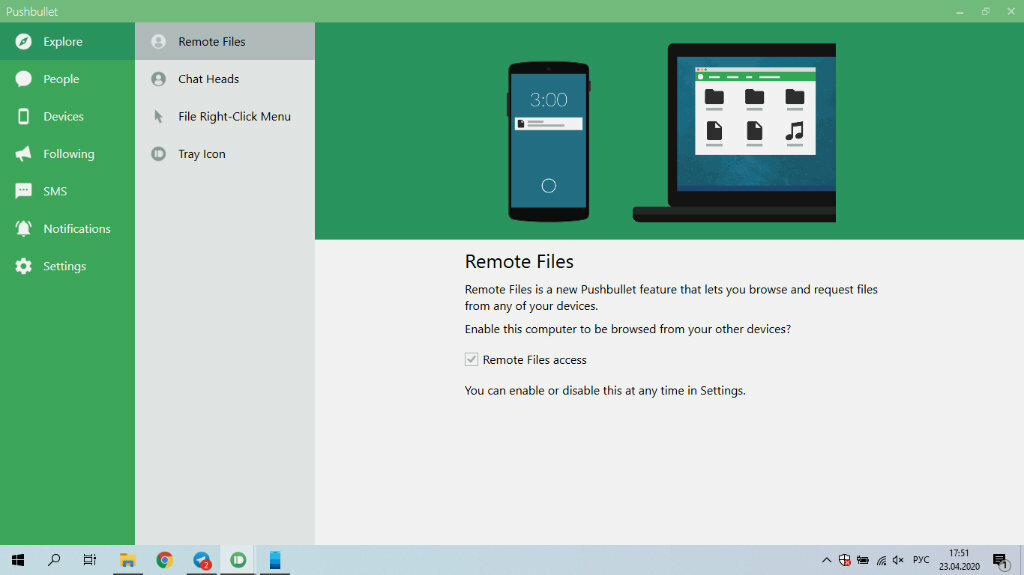Restore down the Pushbullet window
This screenshot has width=1024, height=575.
coord(985,11)
